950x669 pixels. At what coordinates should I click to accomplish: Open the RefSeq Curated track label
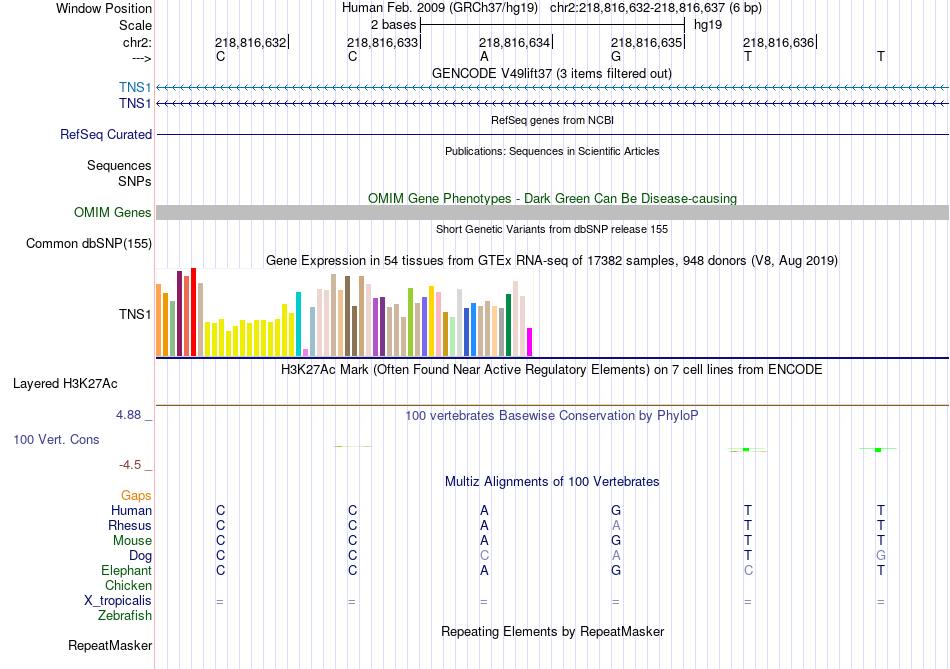[105, 135]
